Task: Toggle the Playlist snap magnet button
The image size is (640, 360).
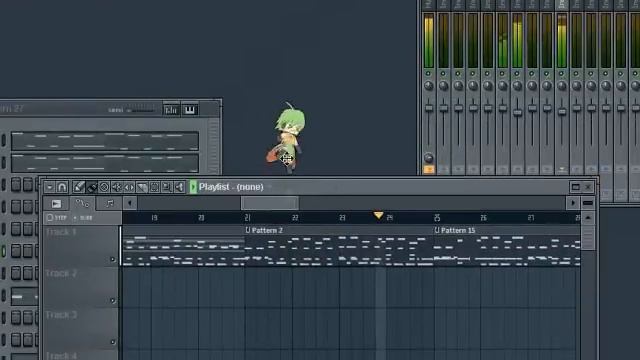Action: (62, 187)
